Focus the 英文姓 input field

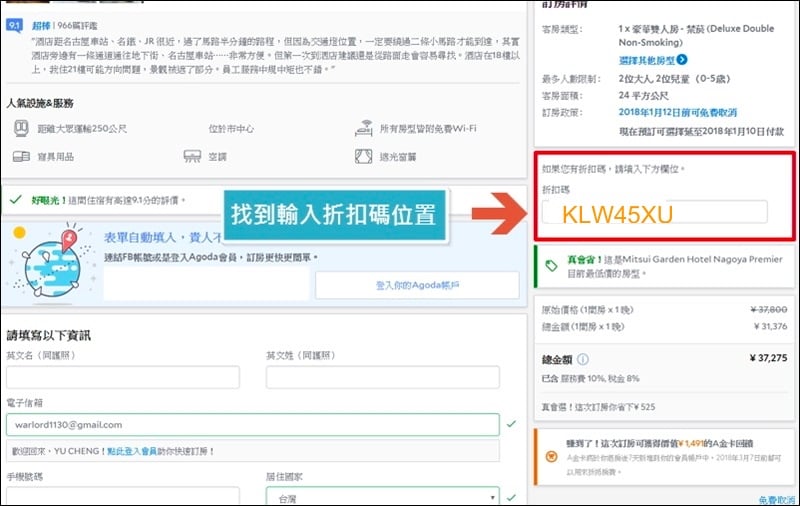383,377
